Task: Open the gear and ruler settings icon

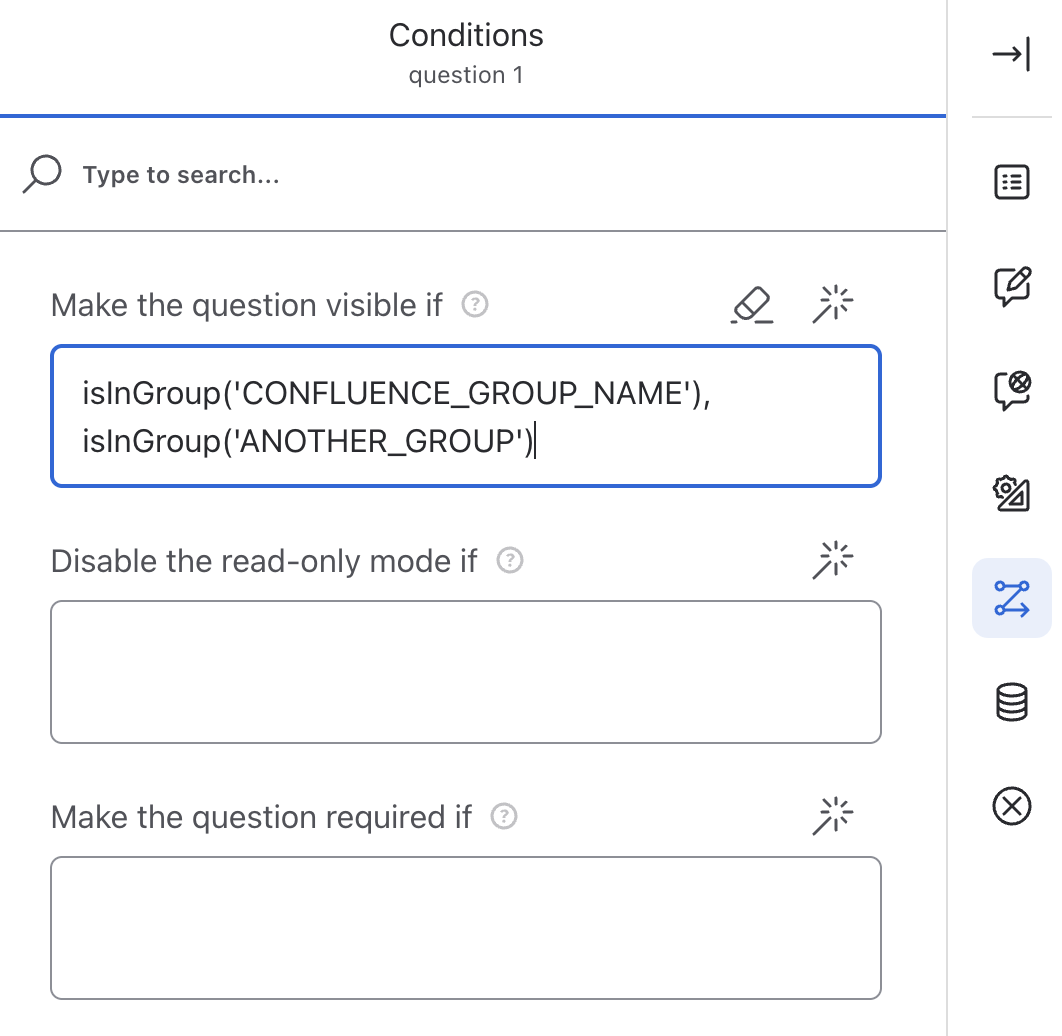Action: click(x=1011, y=493)
